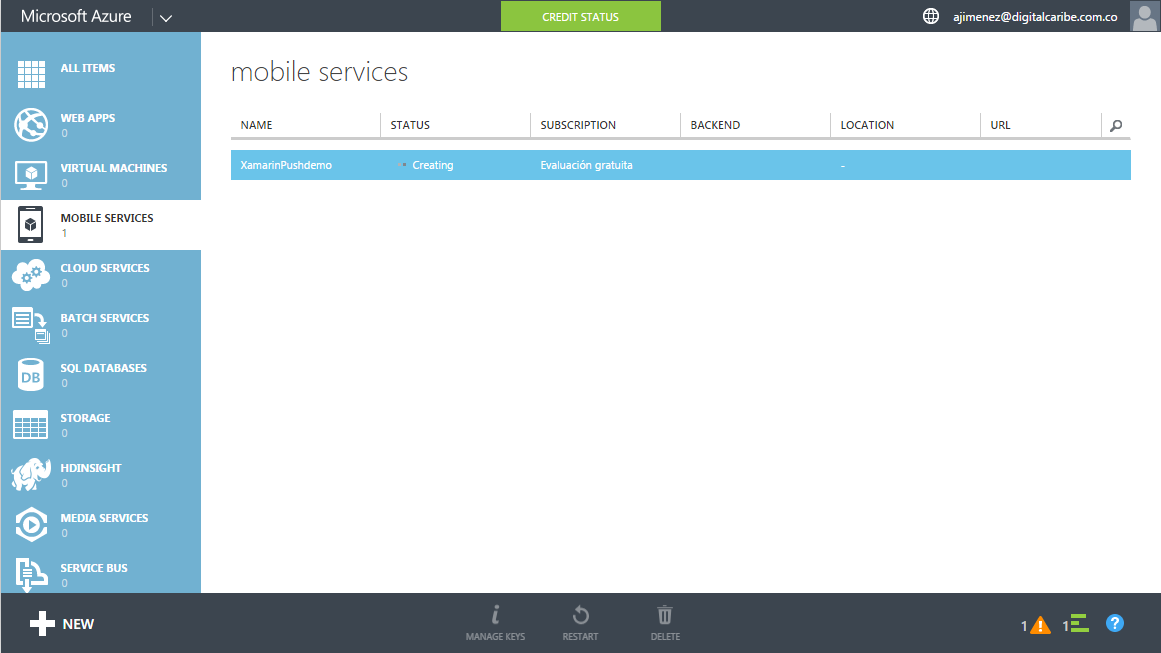This screenshot has height=653, width=1161.
Task: Select the HDINSIGHT tab
Action: (x=101, y=475)
